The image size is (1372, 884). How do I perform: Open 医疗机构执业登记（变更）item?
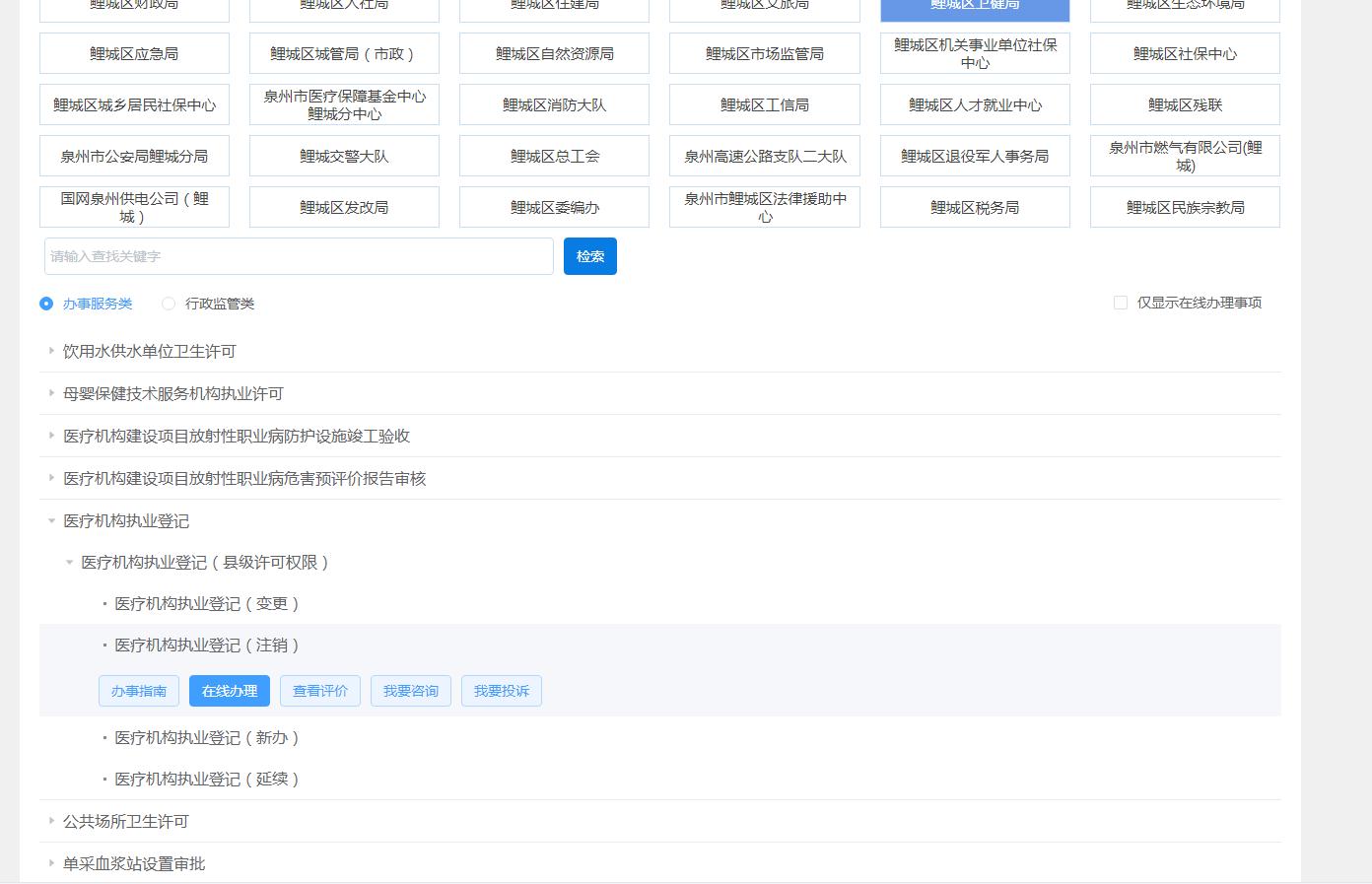[x=207, y=603]
